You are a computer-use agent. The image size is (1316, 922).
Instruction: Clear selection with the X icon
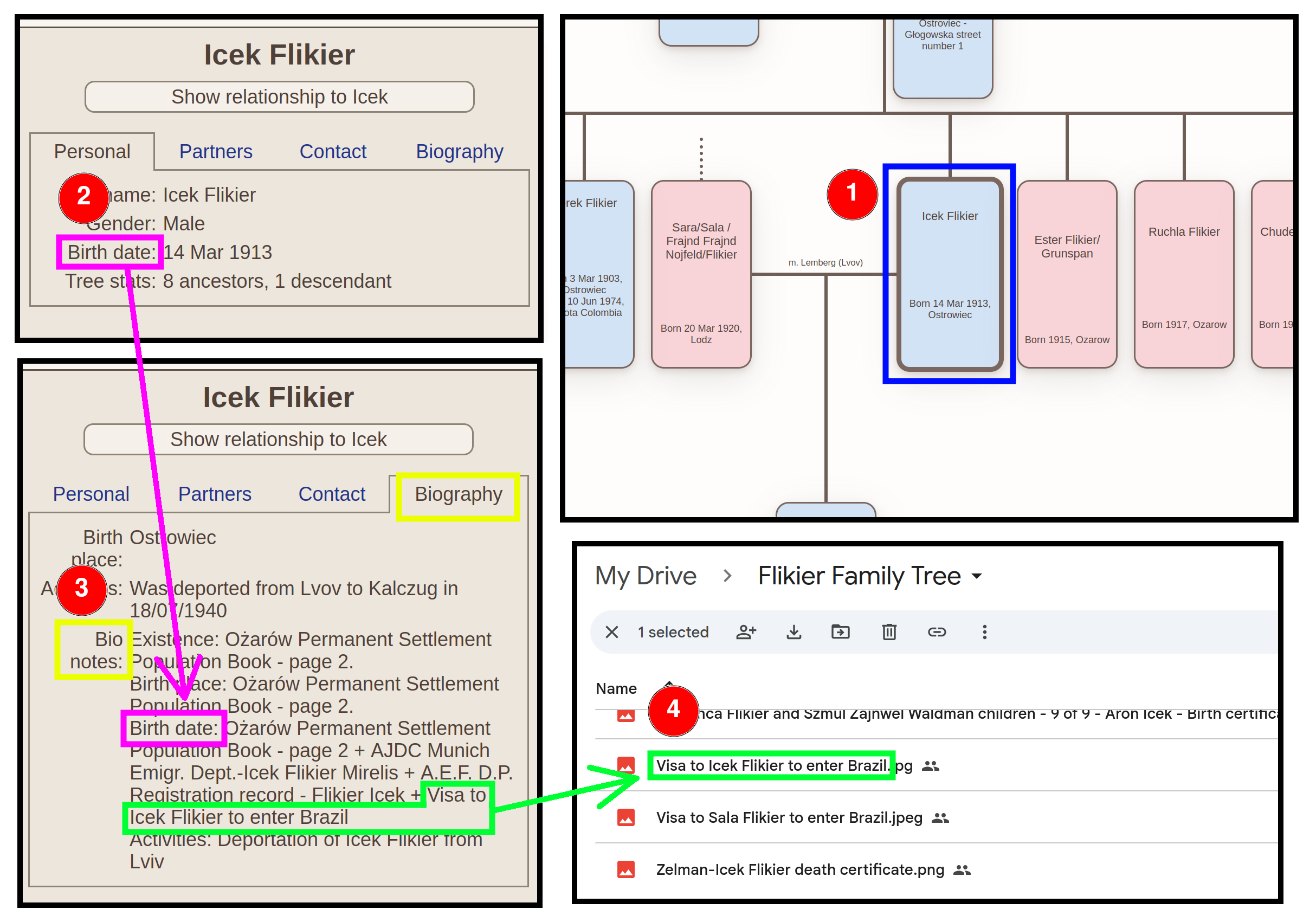(611, 632)
